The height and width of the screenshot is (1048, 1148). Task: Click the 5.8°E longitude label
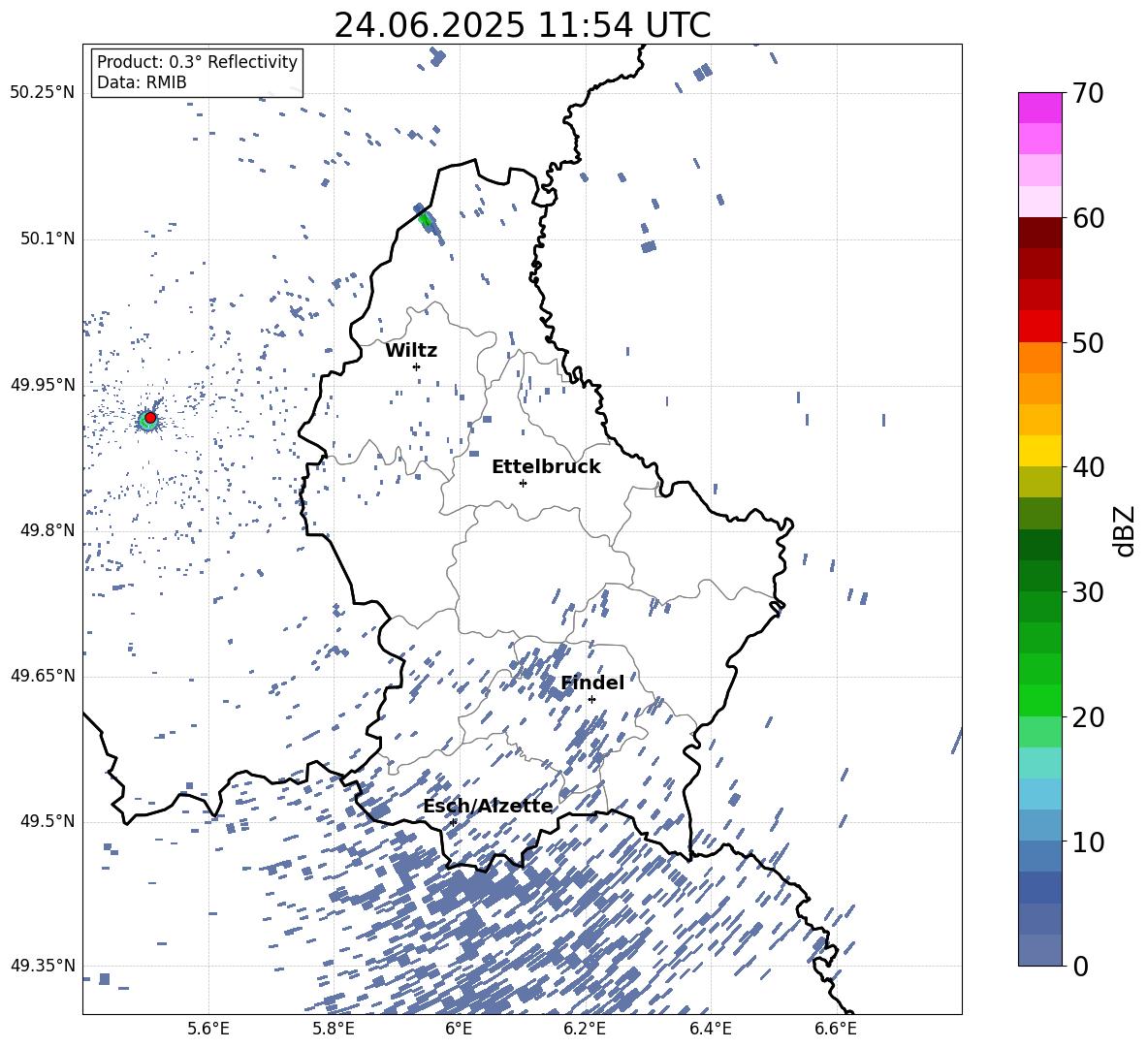pos(334,1029)
